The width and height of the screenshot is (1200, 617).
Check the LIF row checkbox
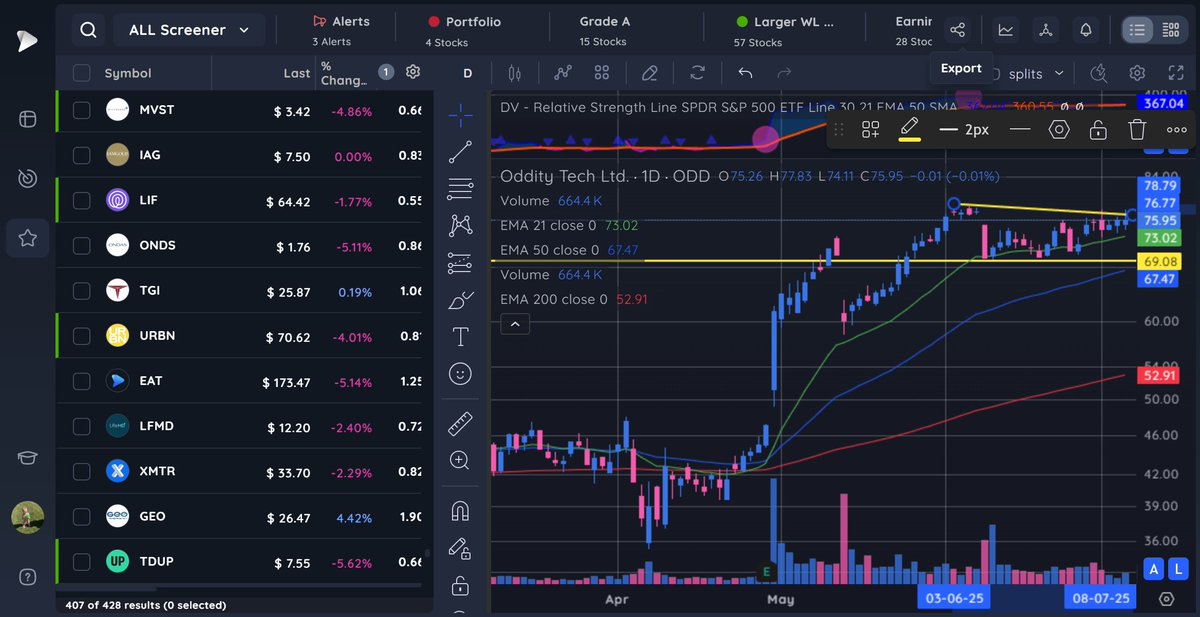pyautogui.click(x=82, y=200)
